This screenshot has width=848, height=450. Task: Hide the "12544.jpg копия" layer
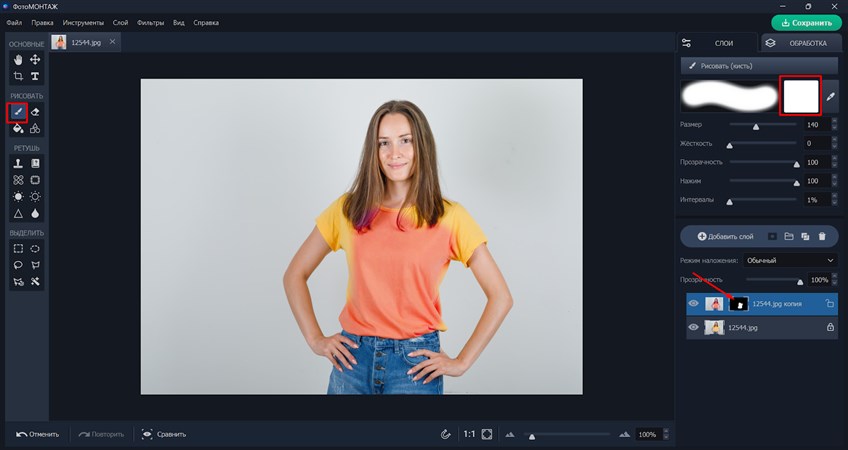693,304
